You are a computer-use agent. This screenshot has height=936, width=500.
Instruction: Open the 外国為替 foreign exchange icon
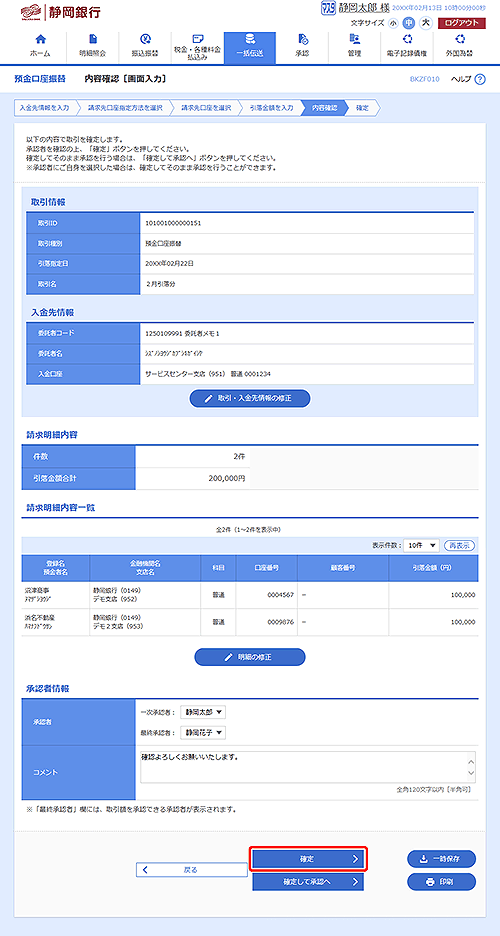(x=459, y=39)
